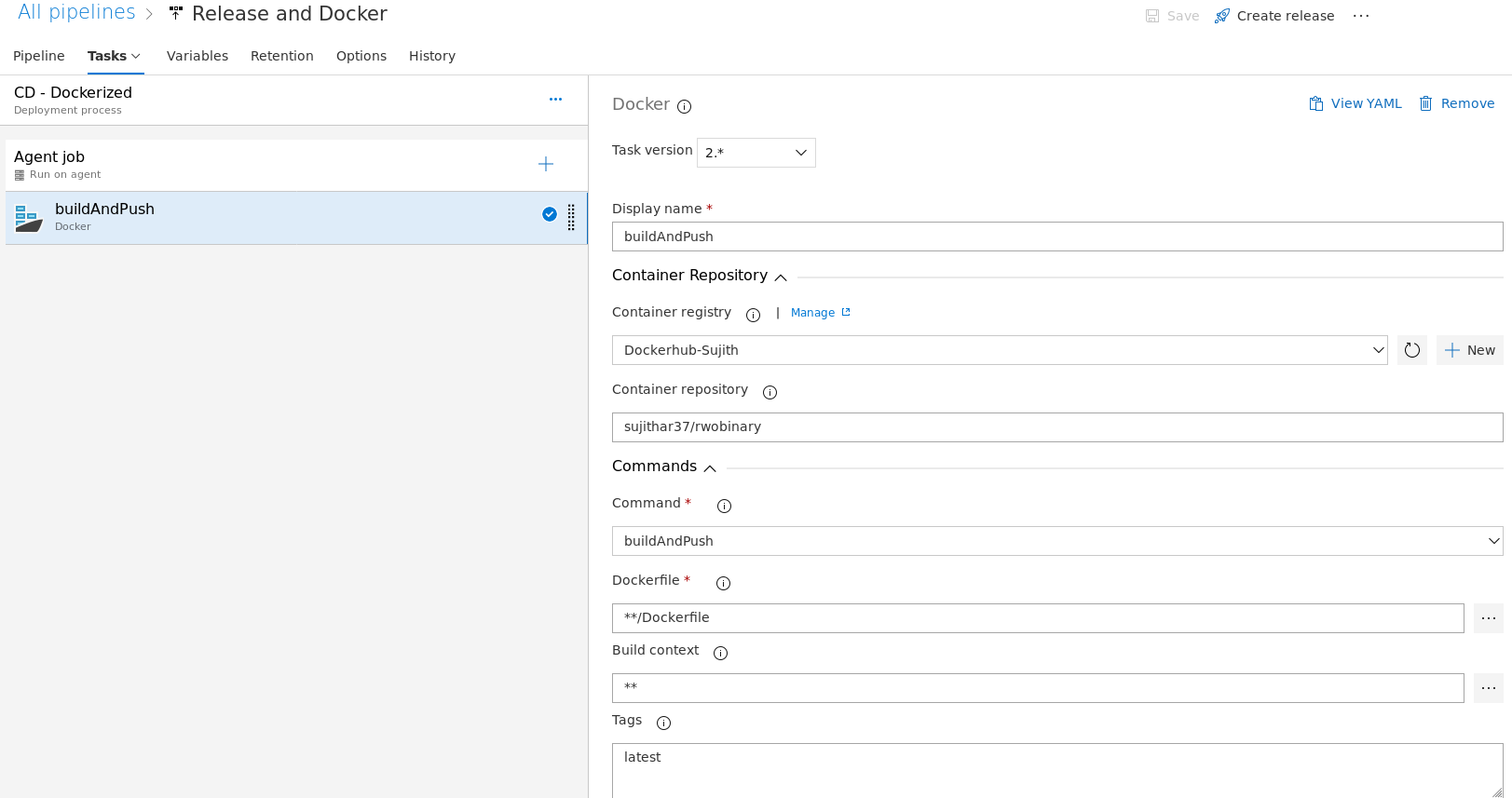The image size is (1512, 798).
Task: Click Container repository field sujithar37/rwobinary
Action: click(x=1057, y=427)
